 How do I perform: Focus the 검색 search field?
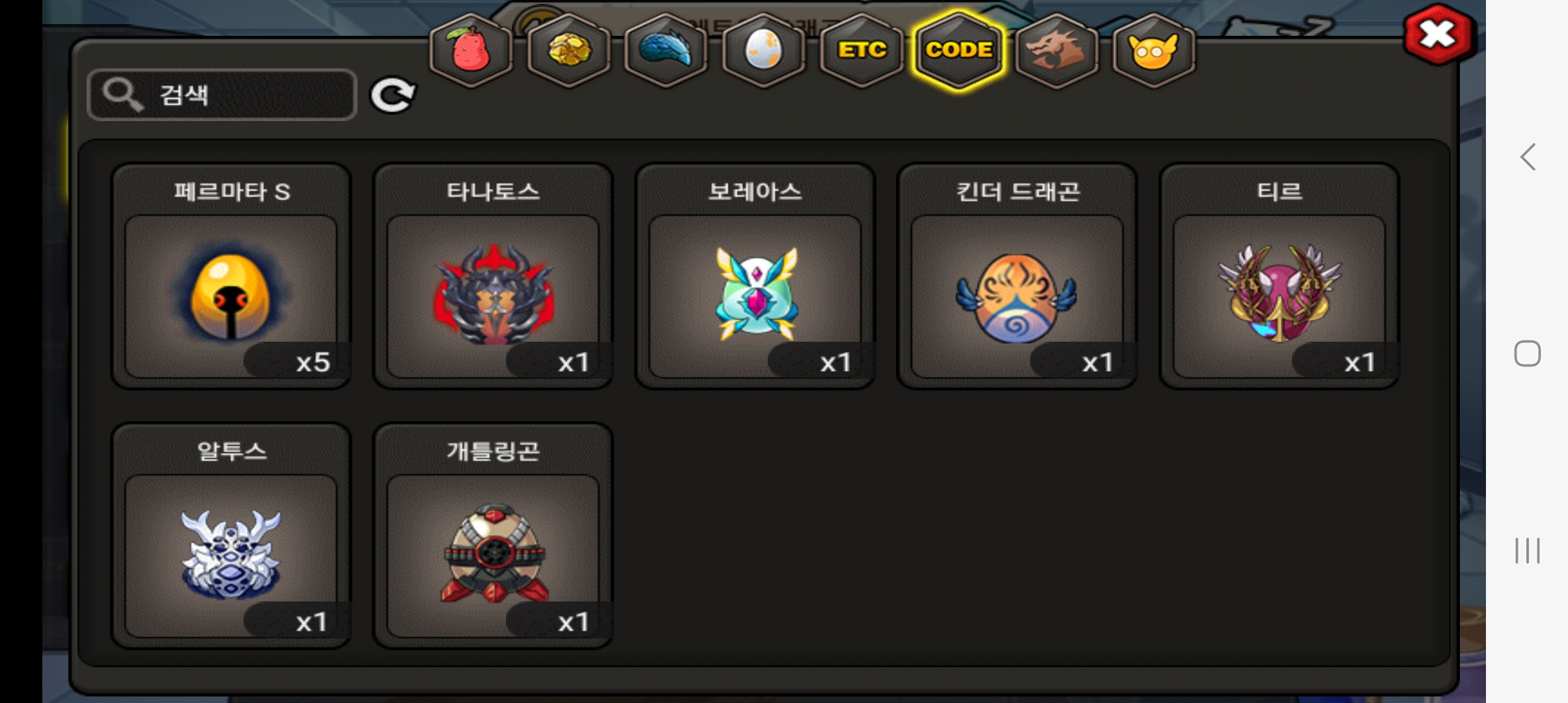tap(222, 95)
